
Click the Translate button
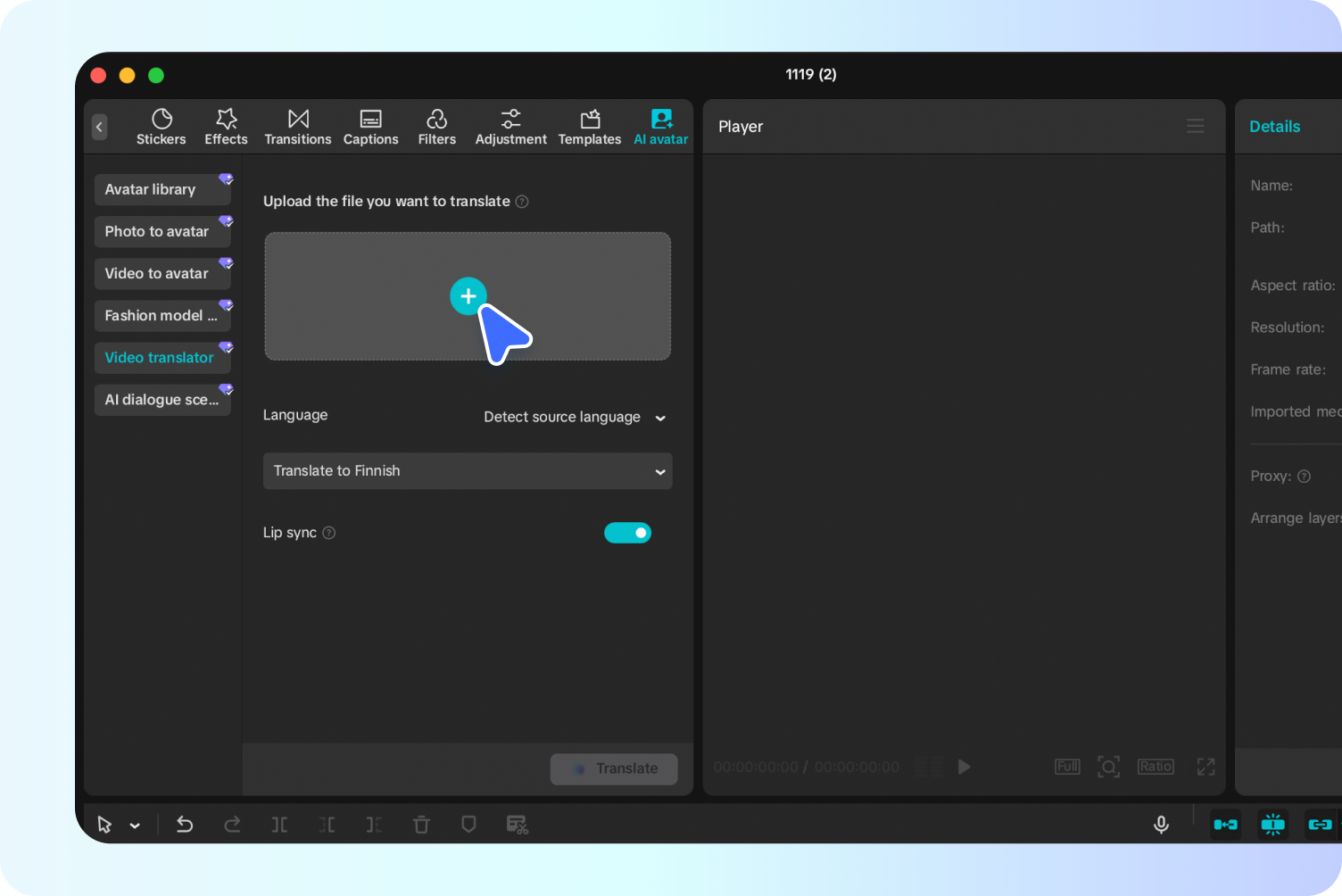pyautogui.click(x=614, y=768)
